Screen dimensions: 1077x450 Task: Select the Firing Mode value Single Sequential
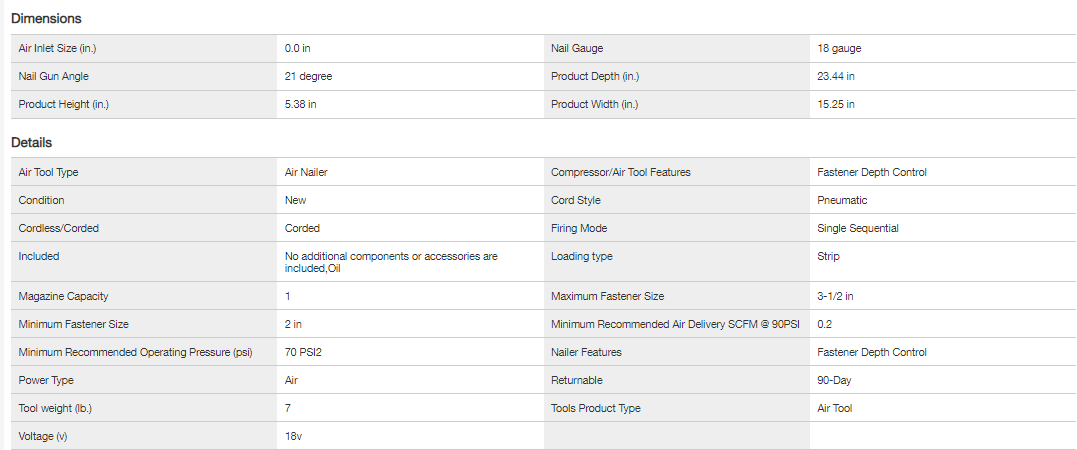click(858, 228)
